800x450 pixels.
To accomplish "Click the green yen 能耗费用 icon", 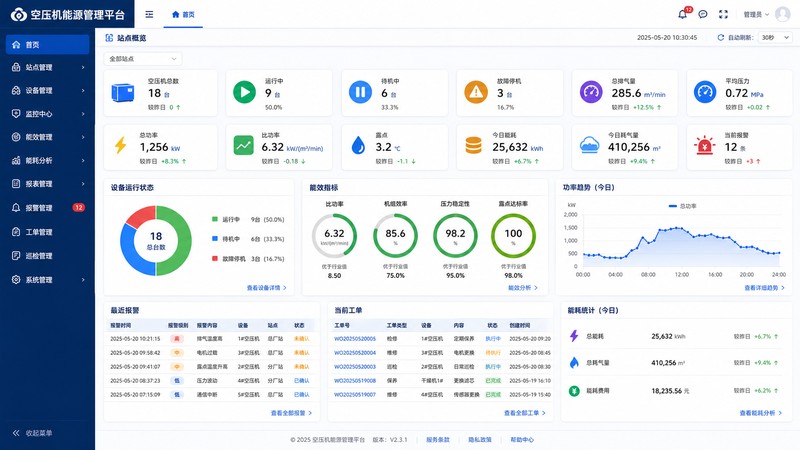I will click(x=574, y=391).
